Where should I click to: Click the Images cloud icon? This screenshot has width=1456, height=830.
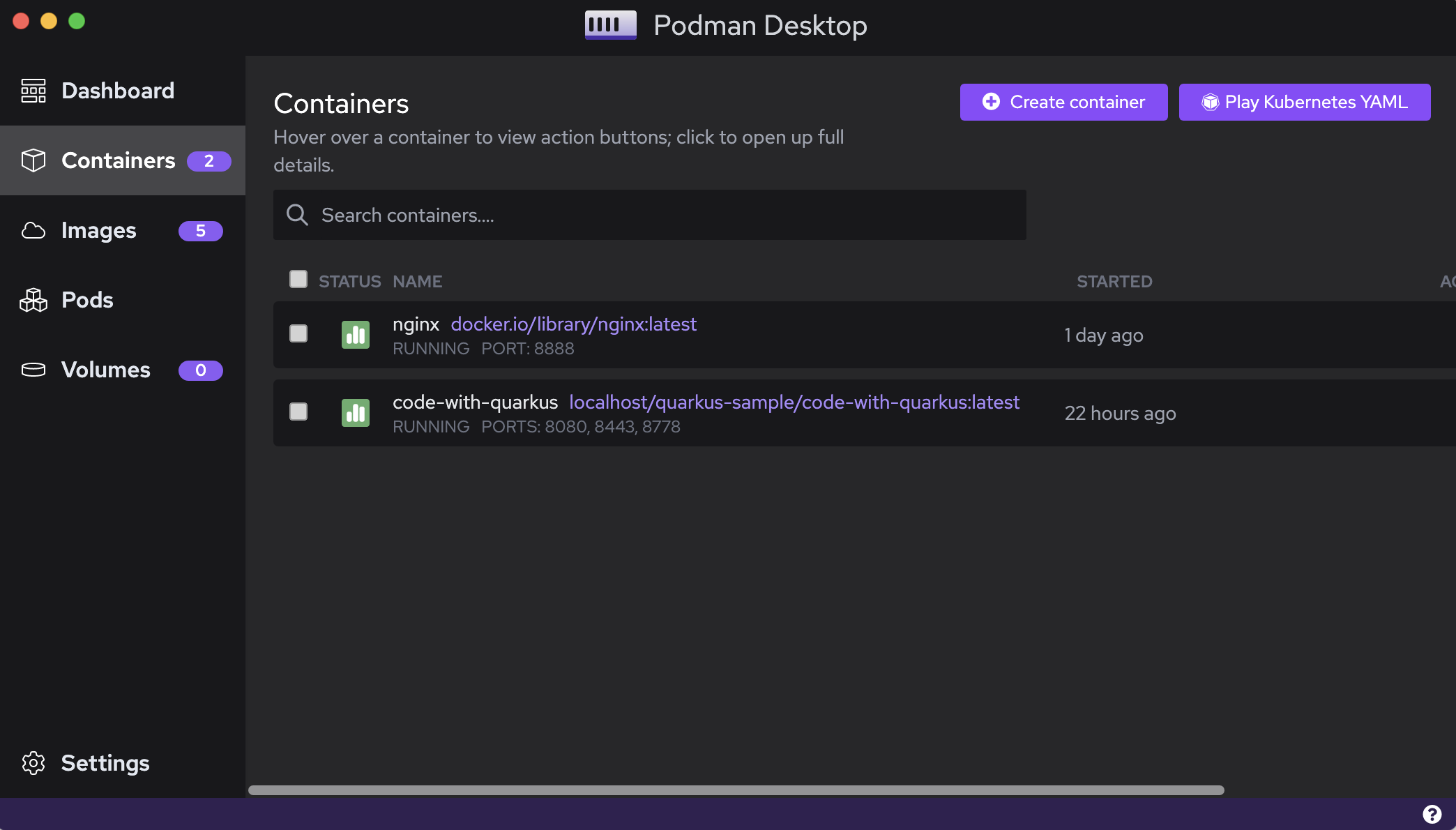coord(33,230)
